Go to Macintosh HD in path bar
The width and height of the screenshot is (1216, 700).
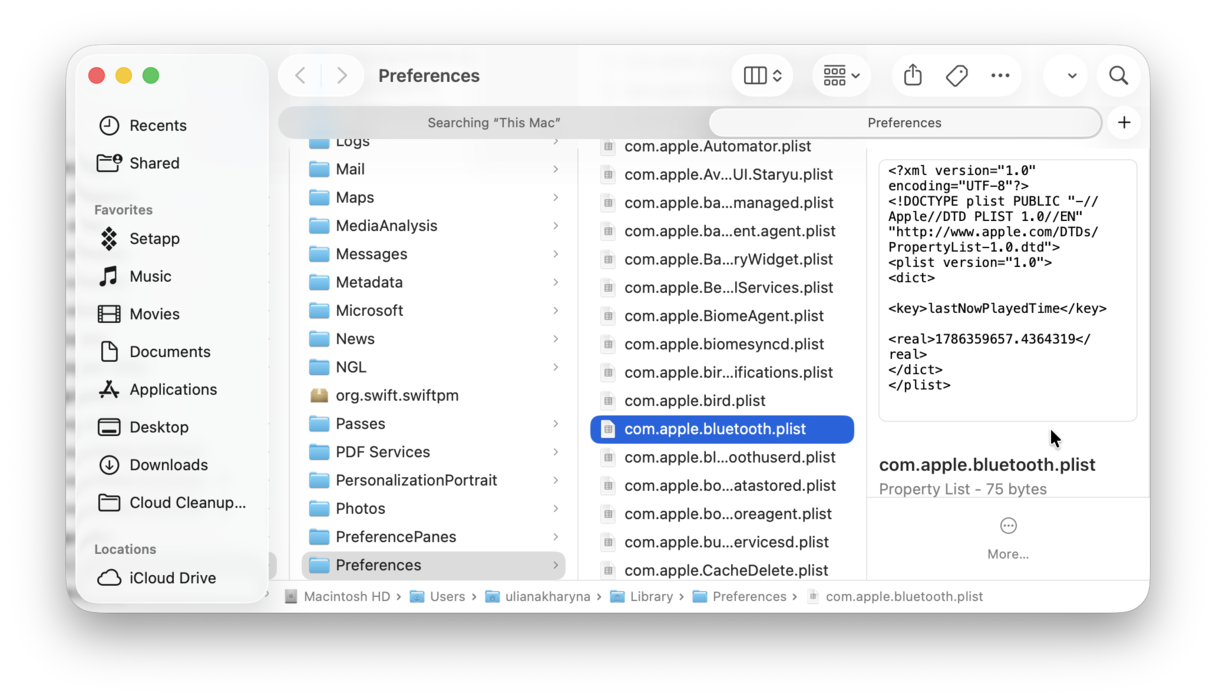click(x=337, y=596)
